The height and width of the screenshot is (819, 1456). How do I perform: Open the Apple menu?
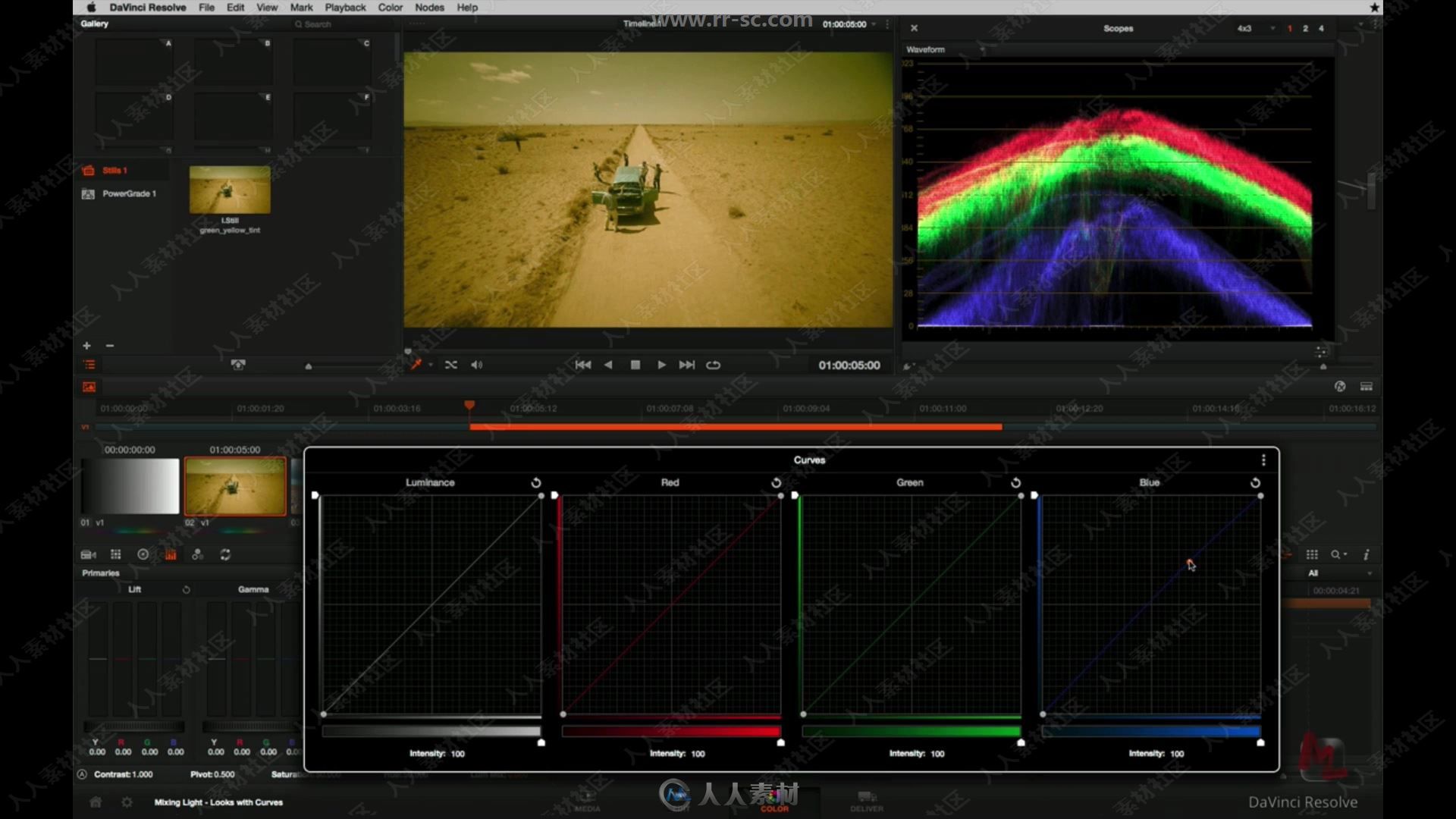[92, 8]
